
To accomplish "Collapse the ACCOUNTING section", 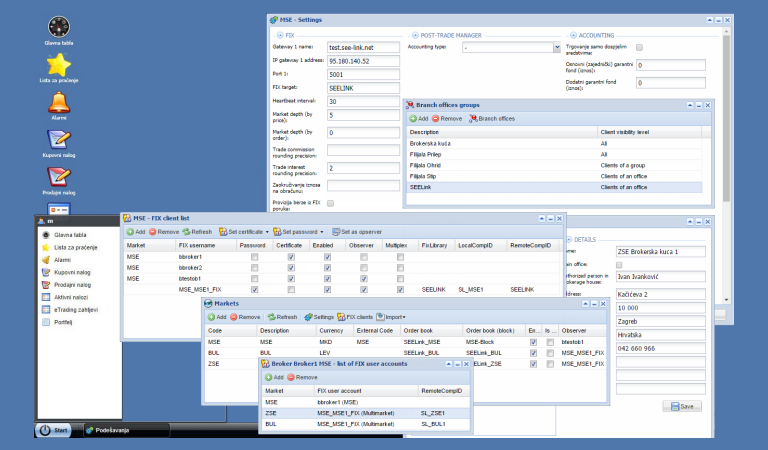I will click(573, 35).
